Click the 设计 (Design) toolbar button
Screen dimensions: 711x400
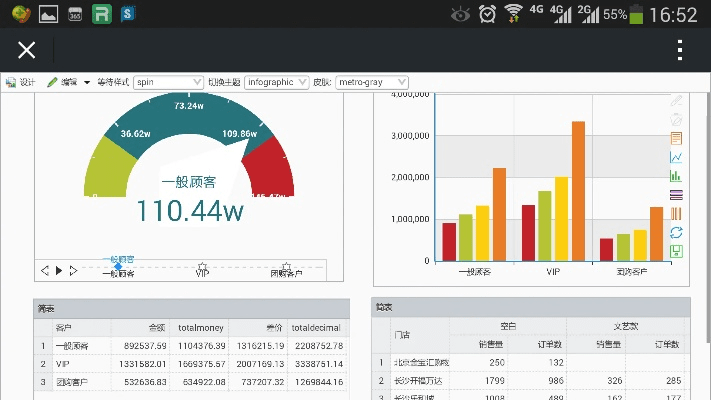[x=21, y=82]
